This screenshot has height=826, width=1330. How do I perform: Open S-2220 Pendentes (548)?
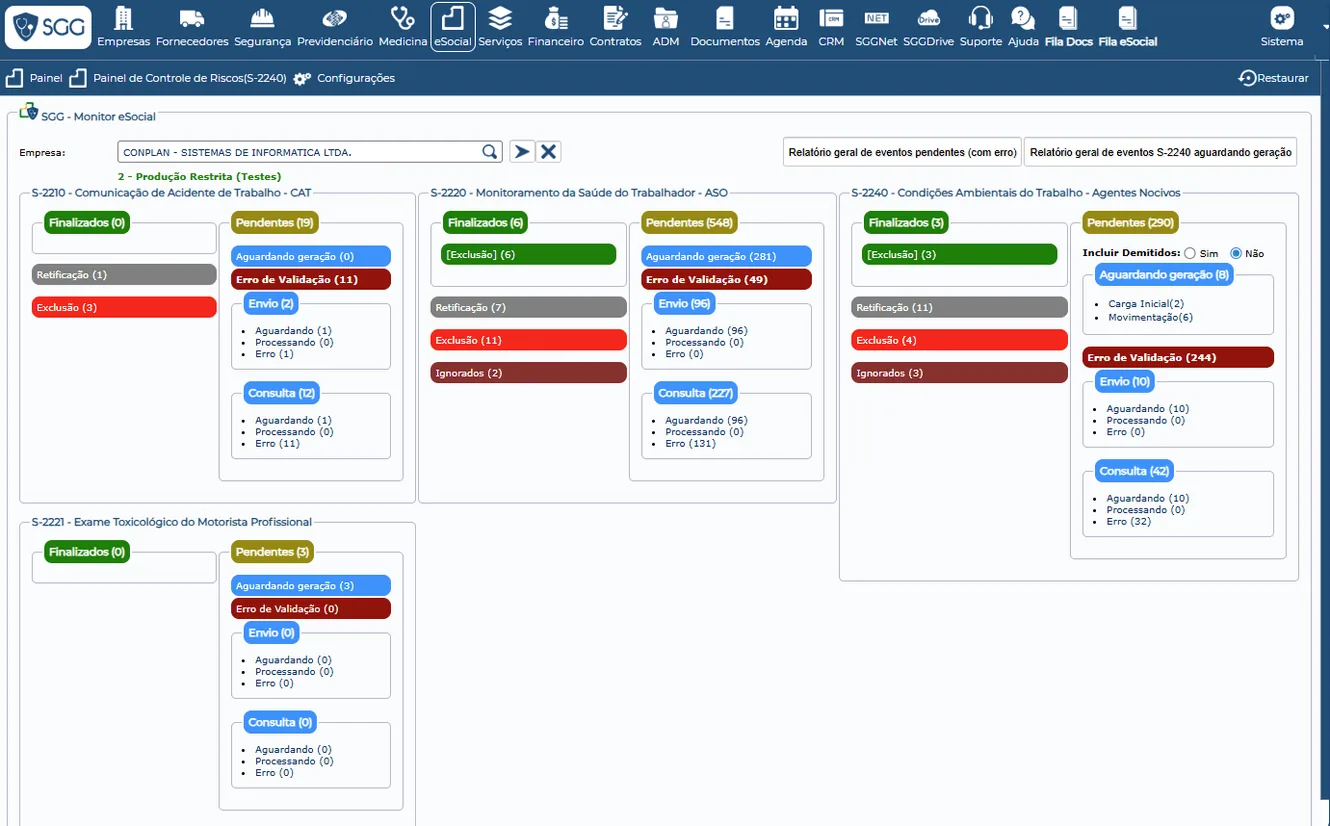pyautogui.click(x=689, y=222)
